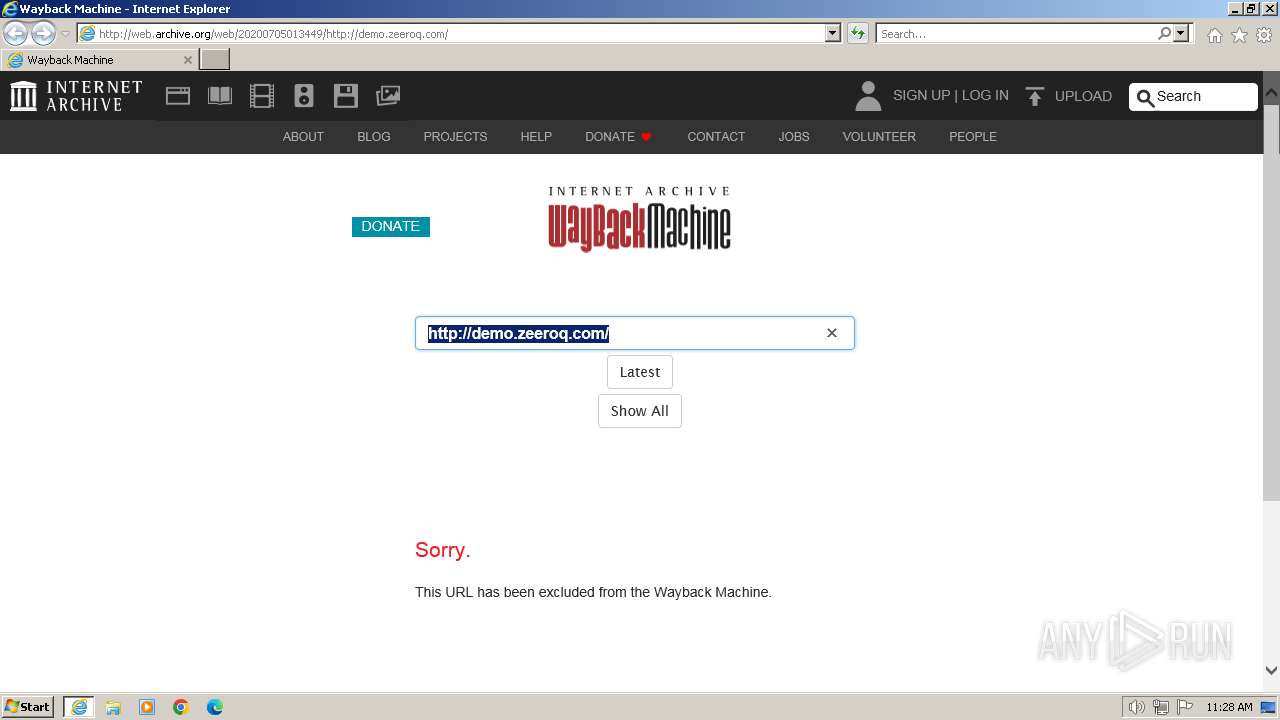Open the browser Tools gear icon
The height and width of the screenshot is (720, 1280).
(x=1264, y=35)
